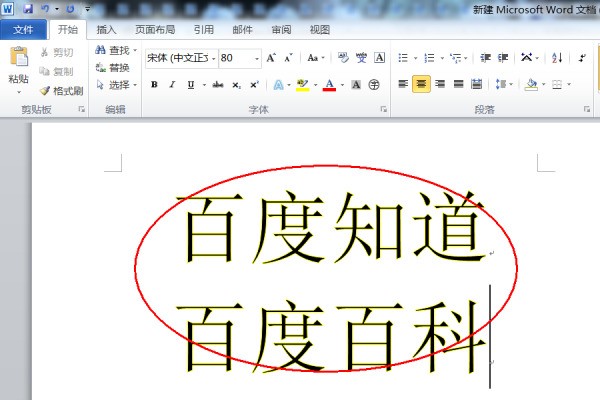Viewport: 600px width, 400px height.
Task: Open the undo history dropdown arrow
Action: [x=57, y=9]
